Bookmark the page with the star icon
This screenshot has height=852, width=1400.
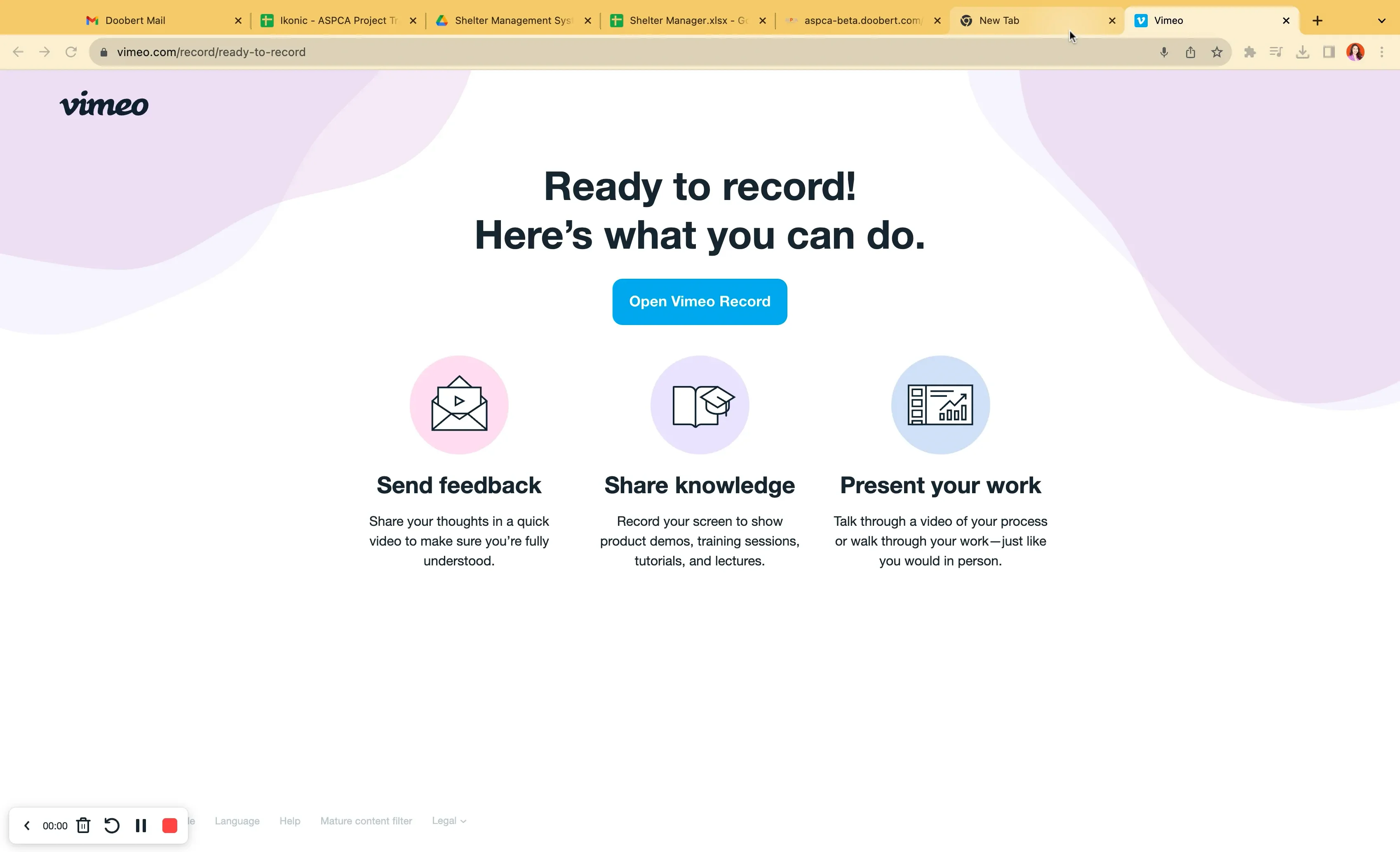pyautogui.click(x=1217, y=52)
